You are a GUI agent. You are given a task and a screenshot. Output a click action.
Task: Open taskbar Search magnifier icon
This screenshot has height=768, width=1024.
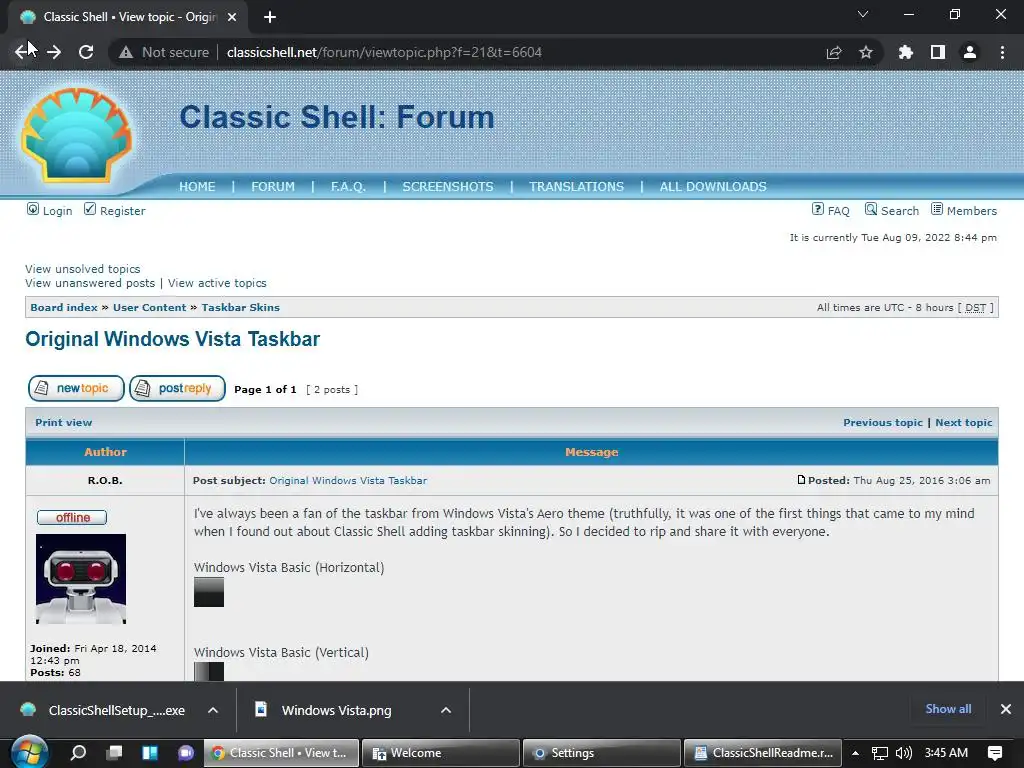[78, 752]
